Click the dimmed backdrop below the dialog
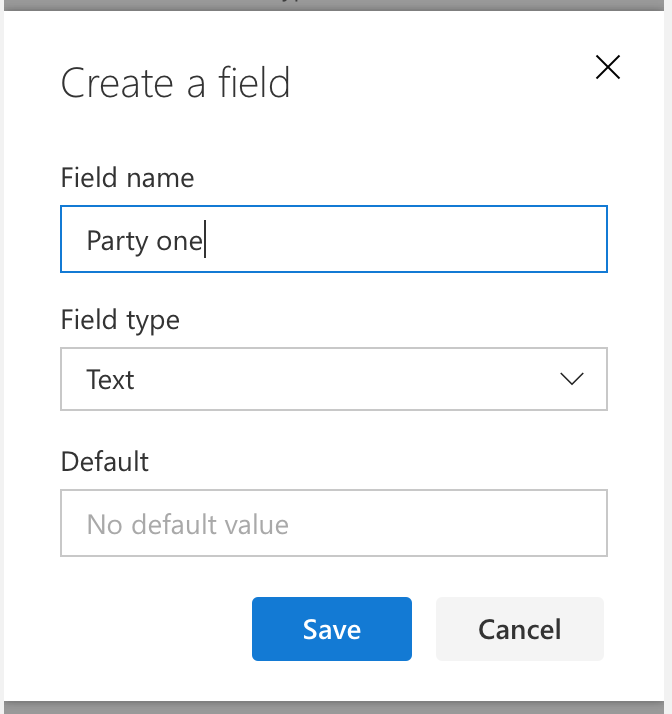This screenshot has height=714, width=672. point(336,706)
